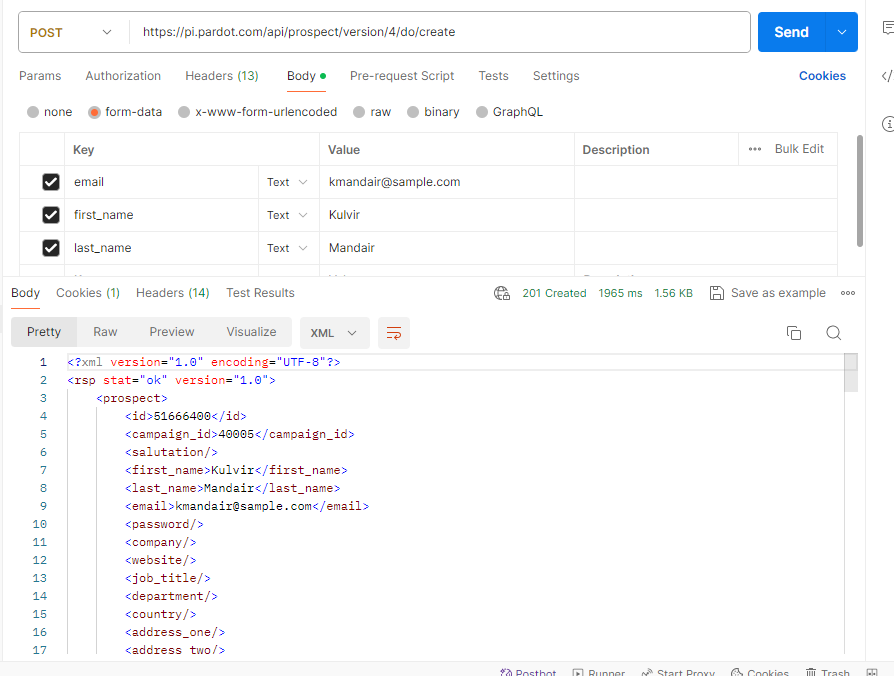This screenshot has width=894, height=676.
Task: Switch response view to Pretty
Action: point(44,332)
